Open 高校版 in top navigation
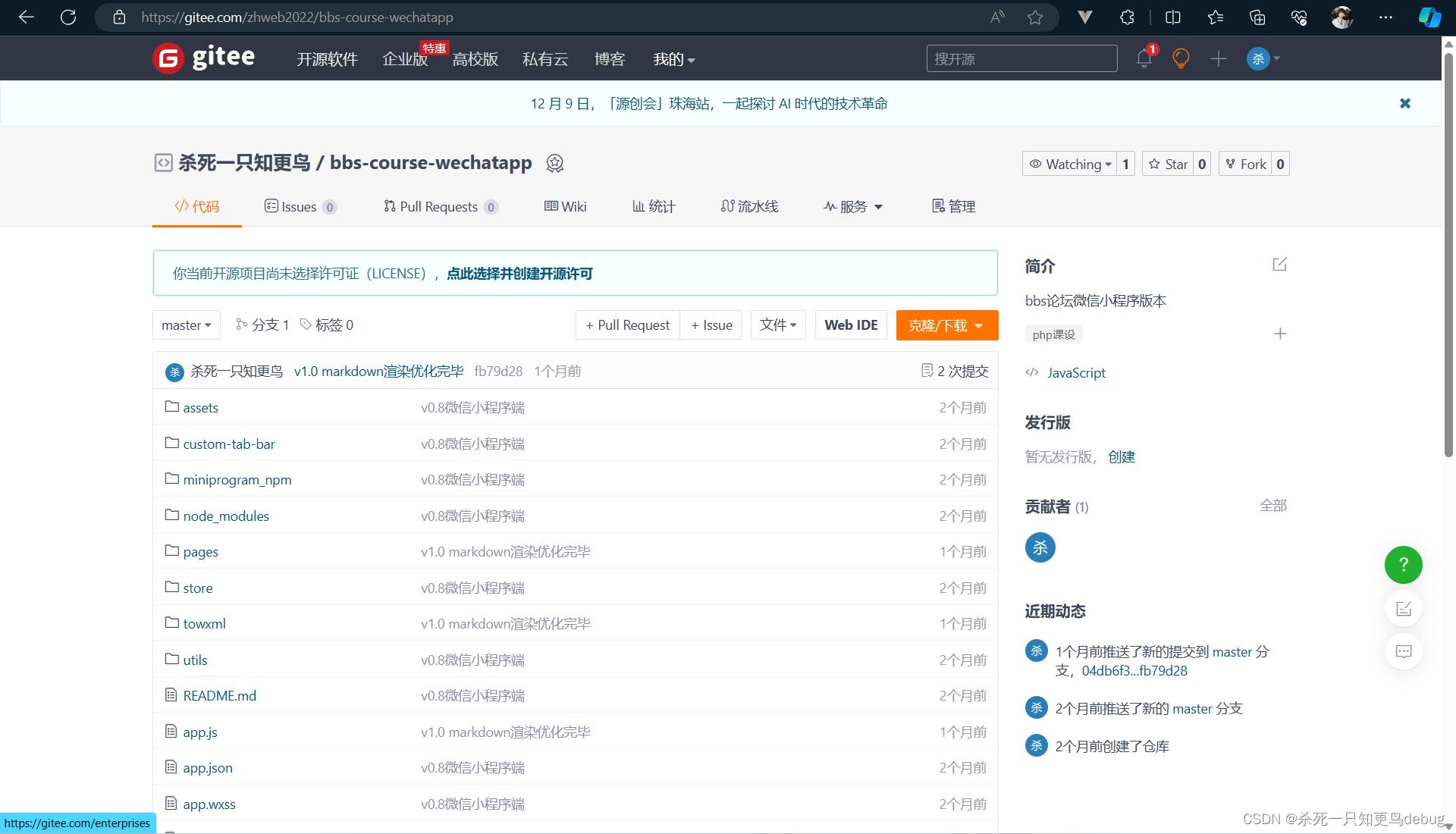The width and height of the screenshot is (1456, 834). pyautogui.click(x=475, y=58)
